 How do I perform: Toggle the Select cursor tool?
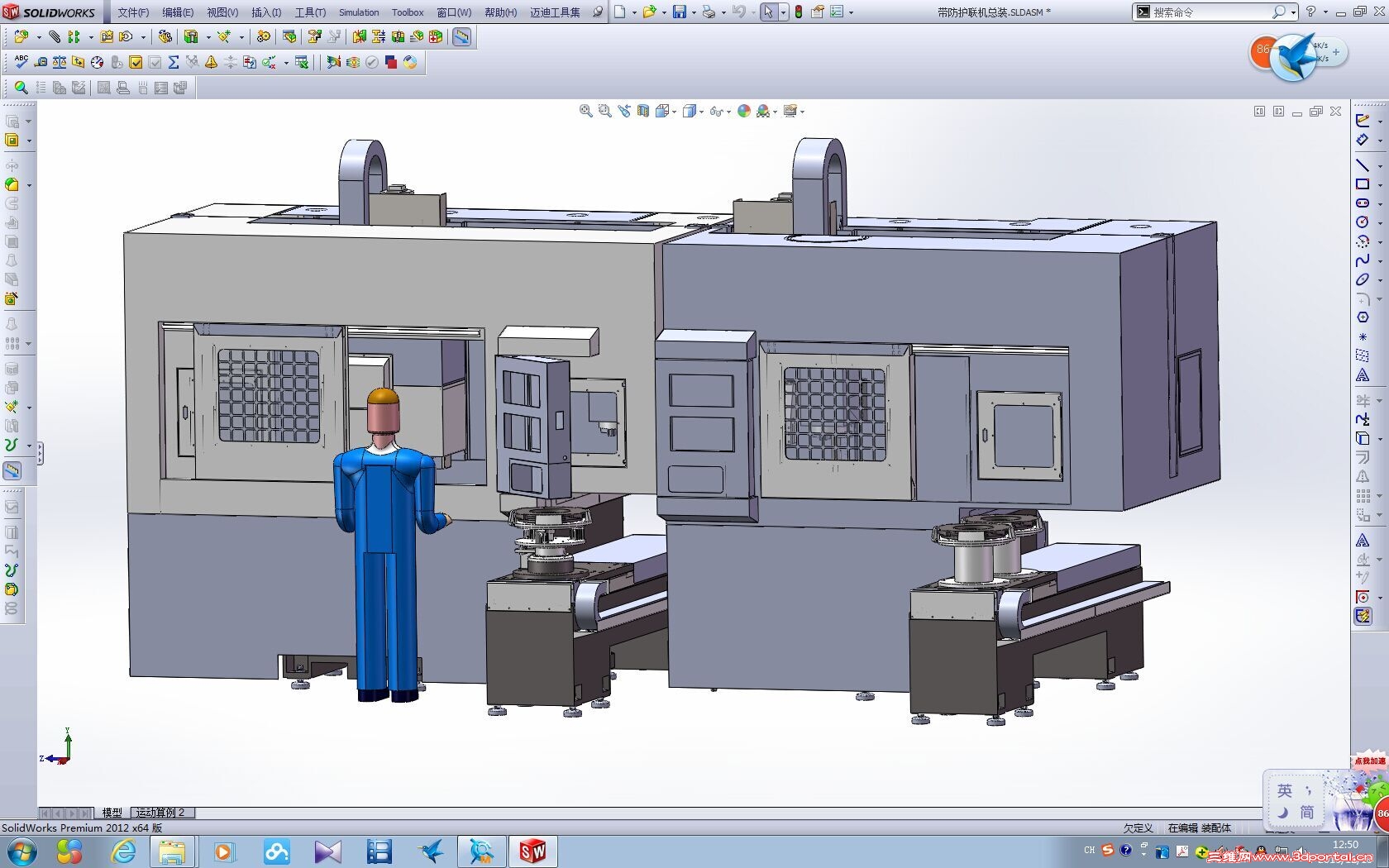[769, 12]
